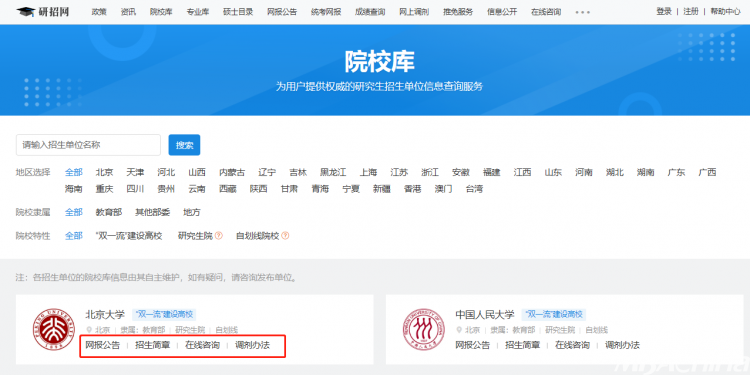This screenshot has width=750, height=375.
Task: Open 帮助中心 at top right
Action: point(725,11)
